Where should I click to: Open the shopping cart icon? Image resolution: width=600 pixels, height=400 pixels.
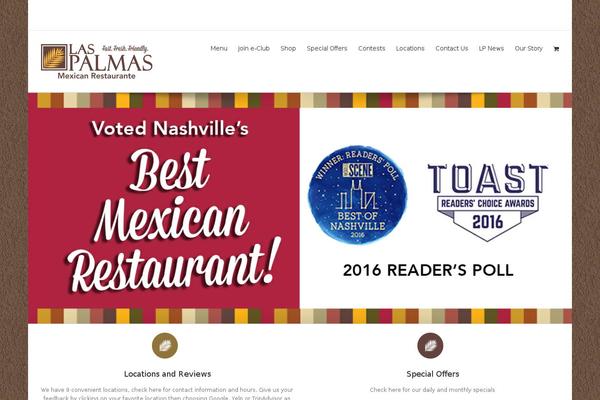point(556,49)
